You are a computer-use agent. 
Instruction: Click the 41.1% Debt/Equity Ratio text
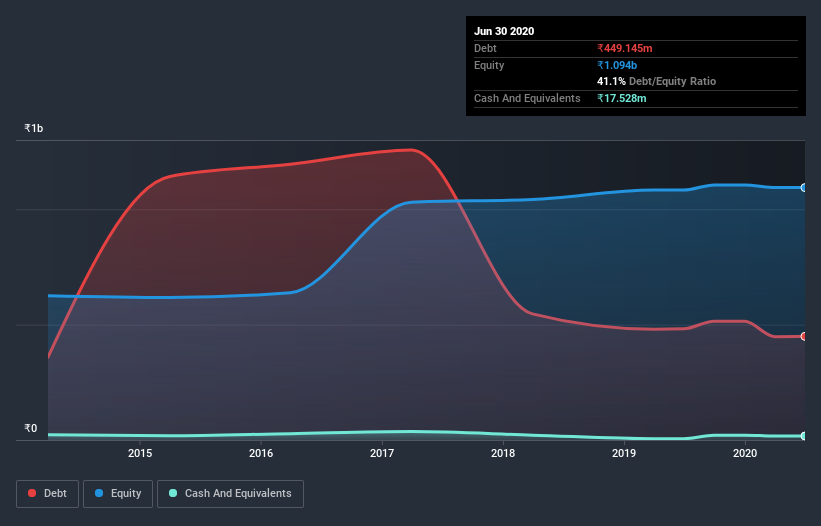point(656,81)
